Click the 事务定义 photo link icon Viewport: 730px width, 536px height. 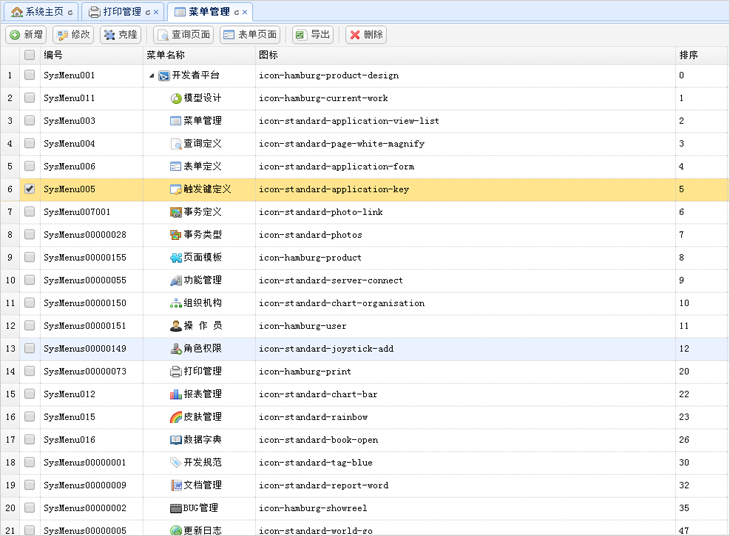[x=176, y=212]
